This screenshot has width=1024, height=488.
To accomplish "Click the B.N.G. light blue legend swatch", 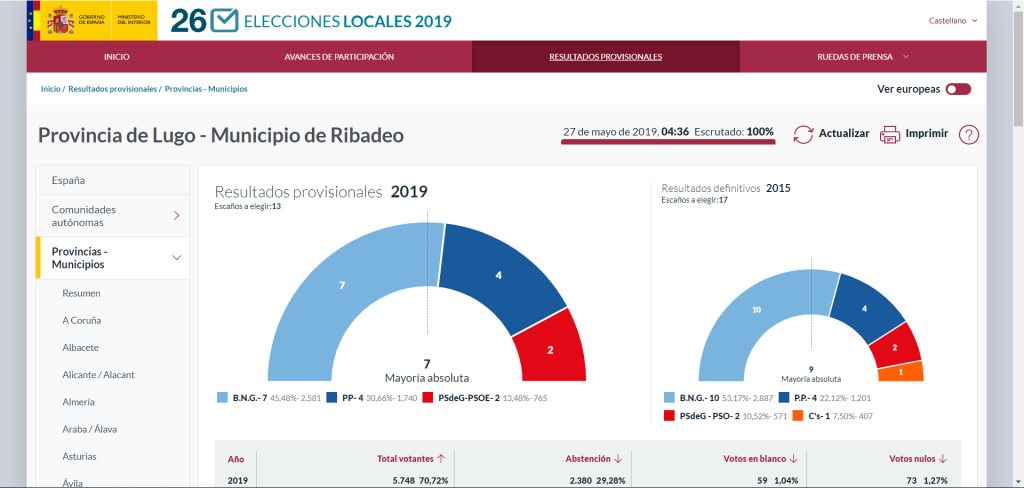I will (222, 398).
